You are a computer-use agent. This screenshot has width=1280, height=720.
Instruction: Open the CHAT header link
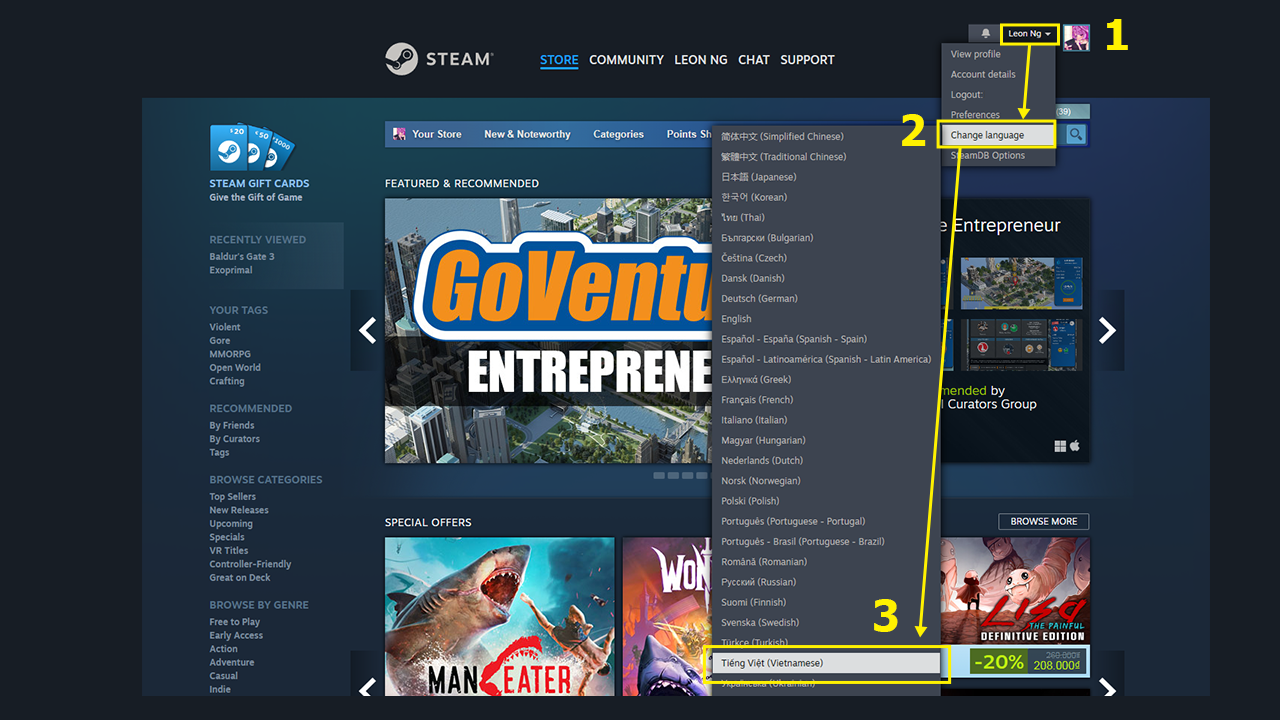(754, 60)
